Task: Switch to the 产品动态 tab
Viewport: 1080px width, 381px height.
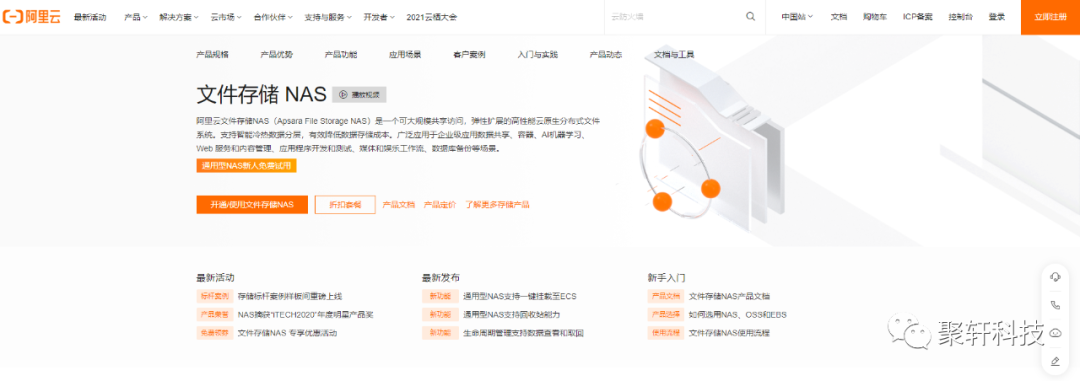Action: pyautogui.click(x=606, y=54)
